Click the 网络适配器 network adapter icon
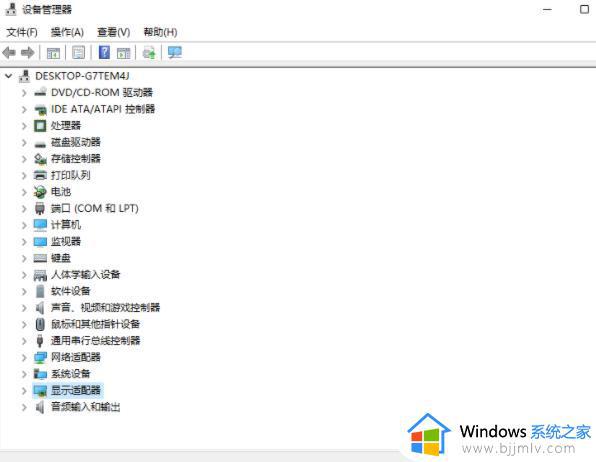The width and height of the screenshot is (596, 462). [40, 357]
